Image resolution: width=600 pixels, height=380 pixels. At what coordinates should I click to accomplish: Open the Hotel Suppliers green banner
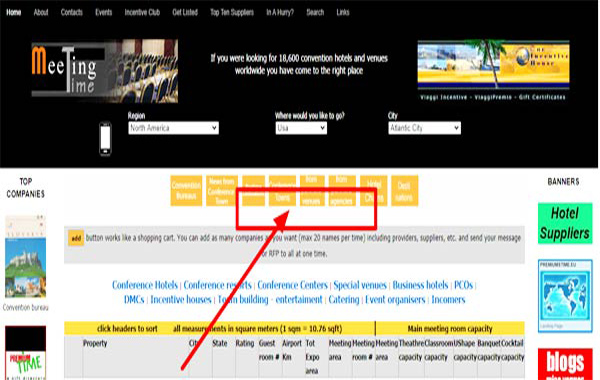pyautogui.click(x=565, y=223)
